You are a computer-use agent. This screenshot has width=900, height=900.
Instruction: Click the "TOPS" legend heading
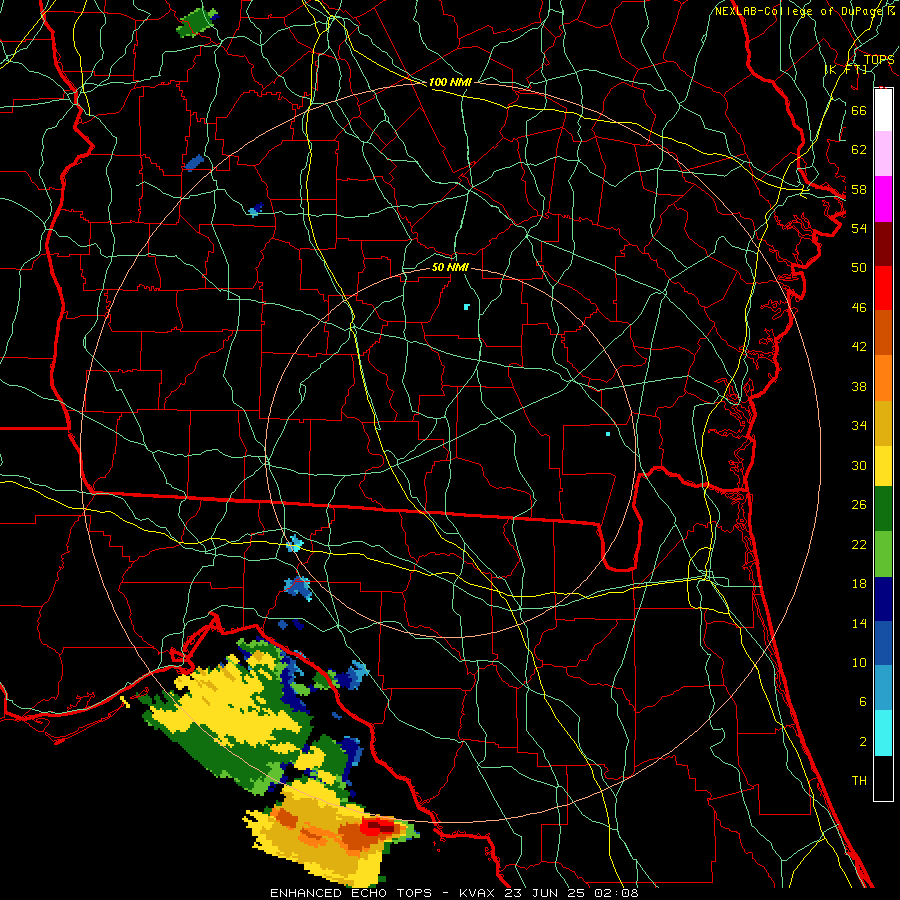coord(879,60)
